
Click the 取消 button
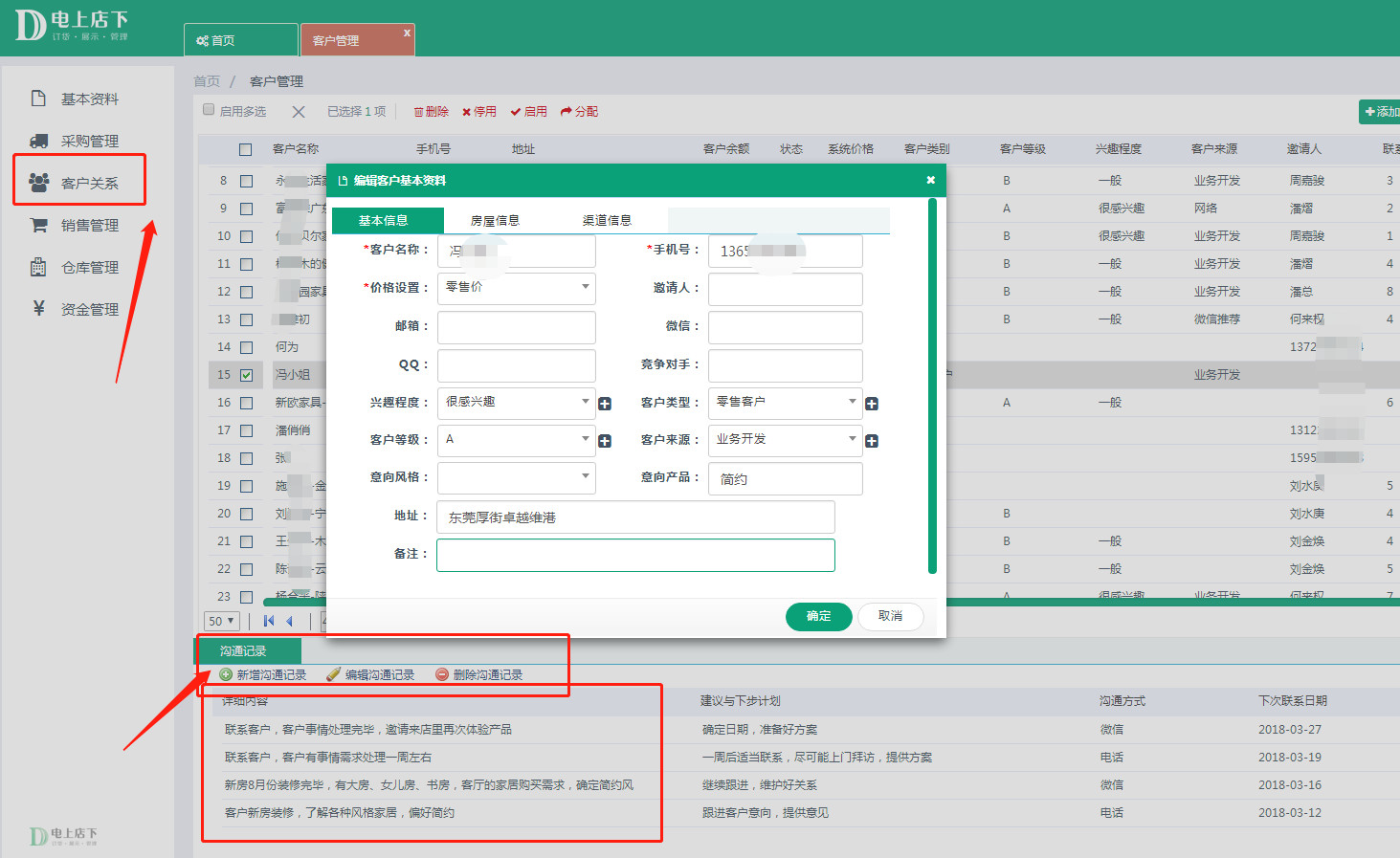tap(890, 616)
